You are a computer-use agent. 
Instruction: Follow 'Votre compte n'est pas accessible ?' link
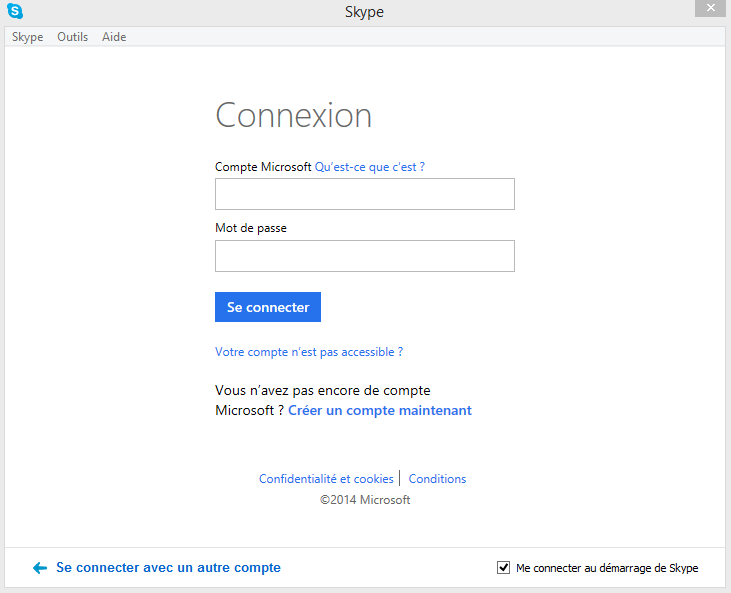tap(309, 352)
